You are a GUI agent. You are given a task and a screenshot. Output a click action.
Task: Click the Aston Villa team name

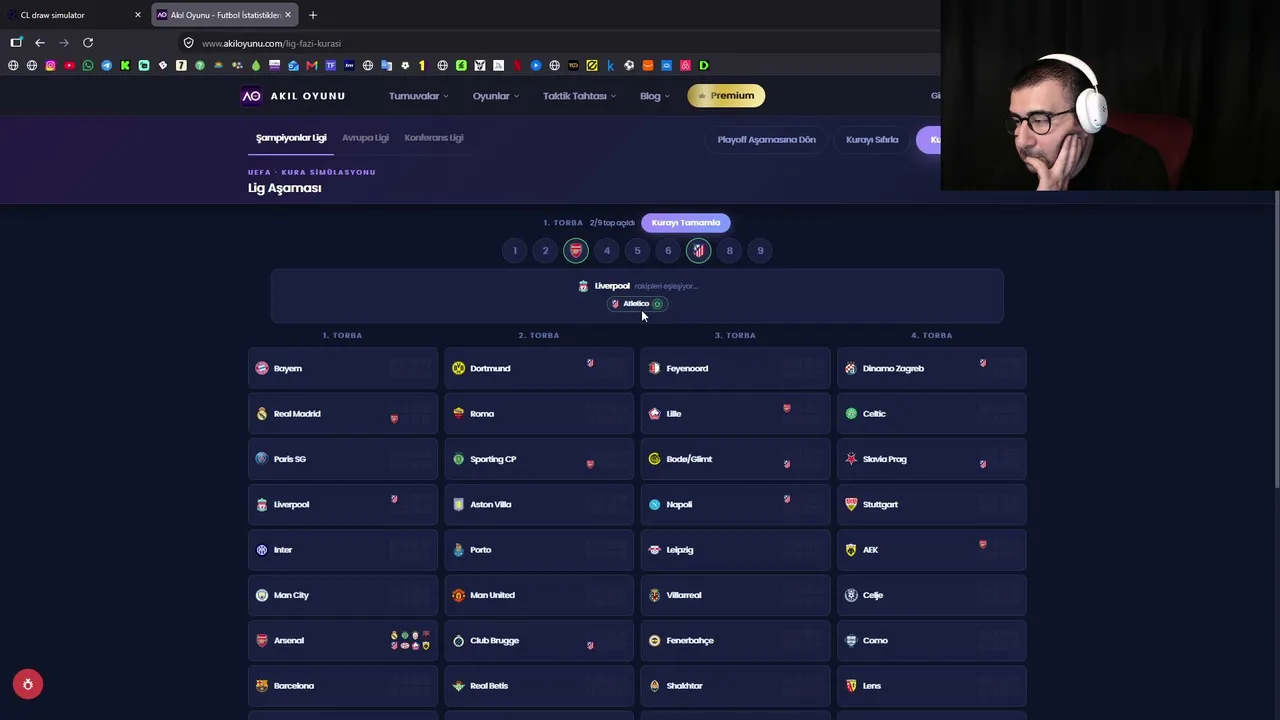tap(491, 505)
